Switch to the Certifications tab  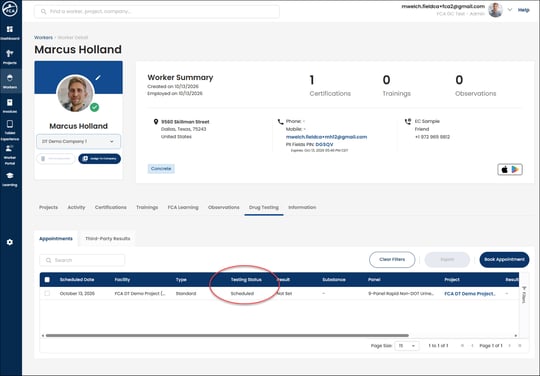point(111,207)
